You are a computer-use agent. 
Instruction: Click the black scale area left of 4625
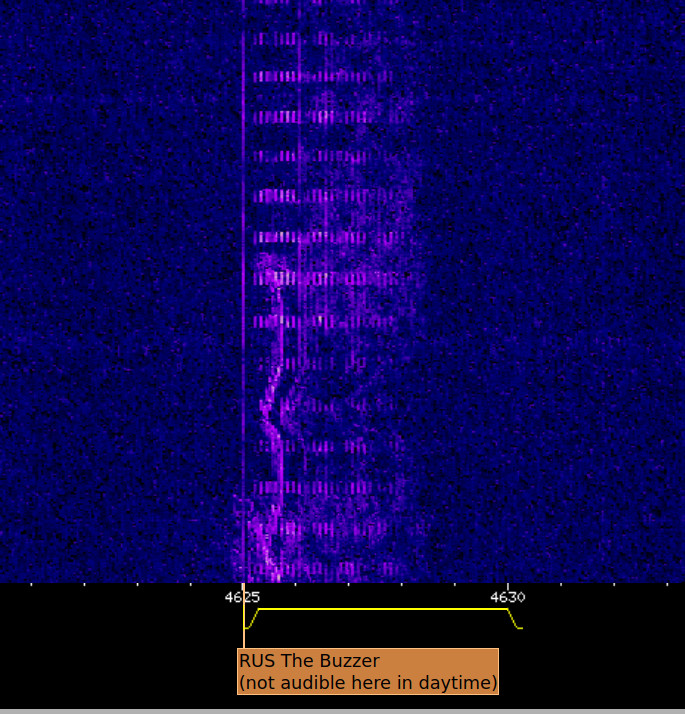110,640
